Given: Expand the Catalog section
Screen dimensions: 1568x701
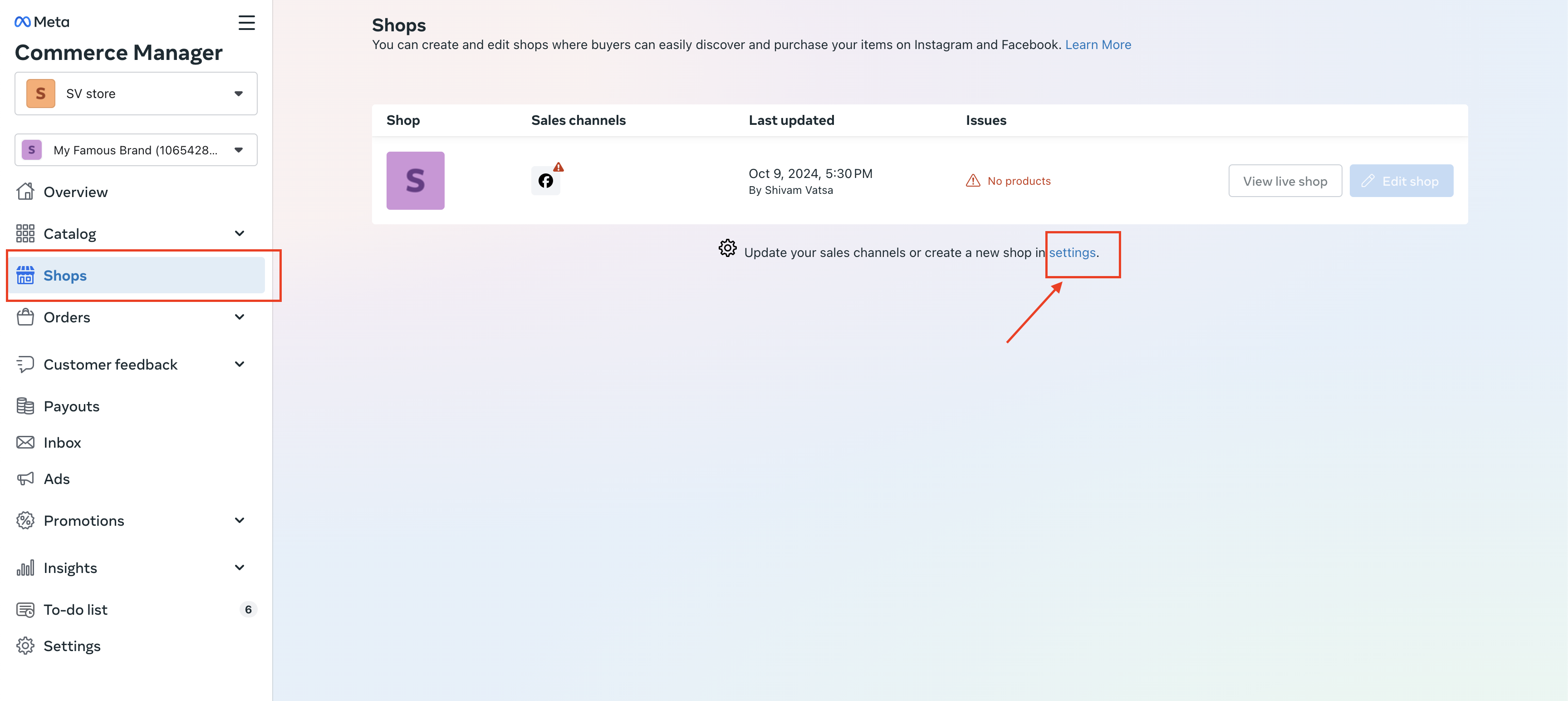Looking at the screenshot, I should 239,234.
